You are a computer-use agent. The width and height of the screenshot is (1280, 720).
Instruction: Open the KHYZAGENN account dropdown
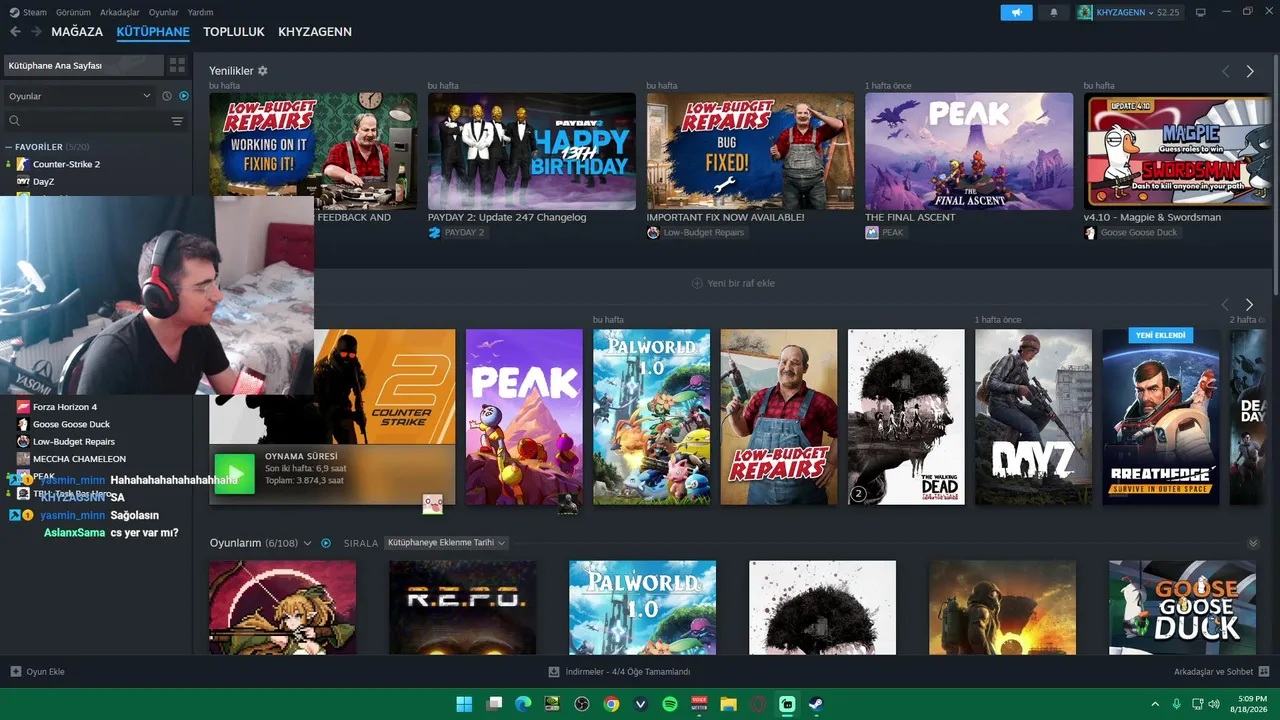point(1129,12)
